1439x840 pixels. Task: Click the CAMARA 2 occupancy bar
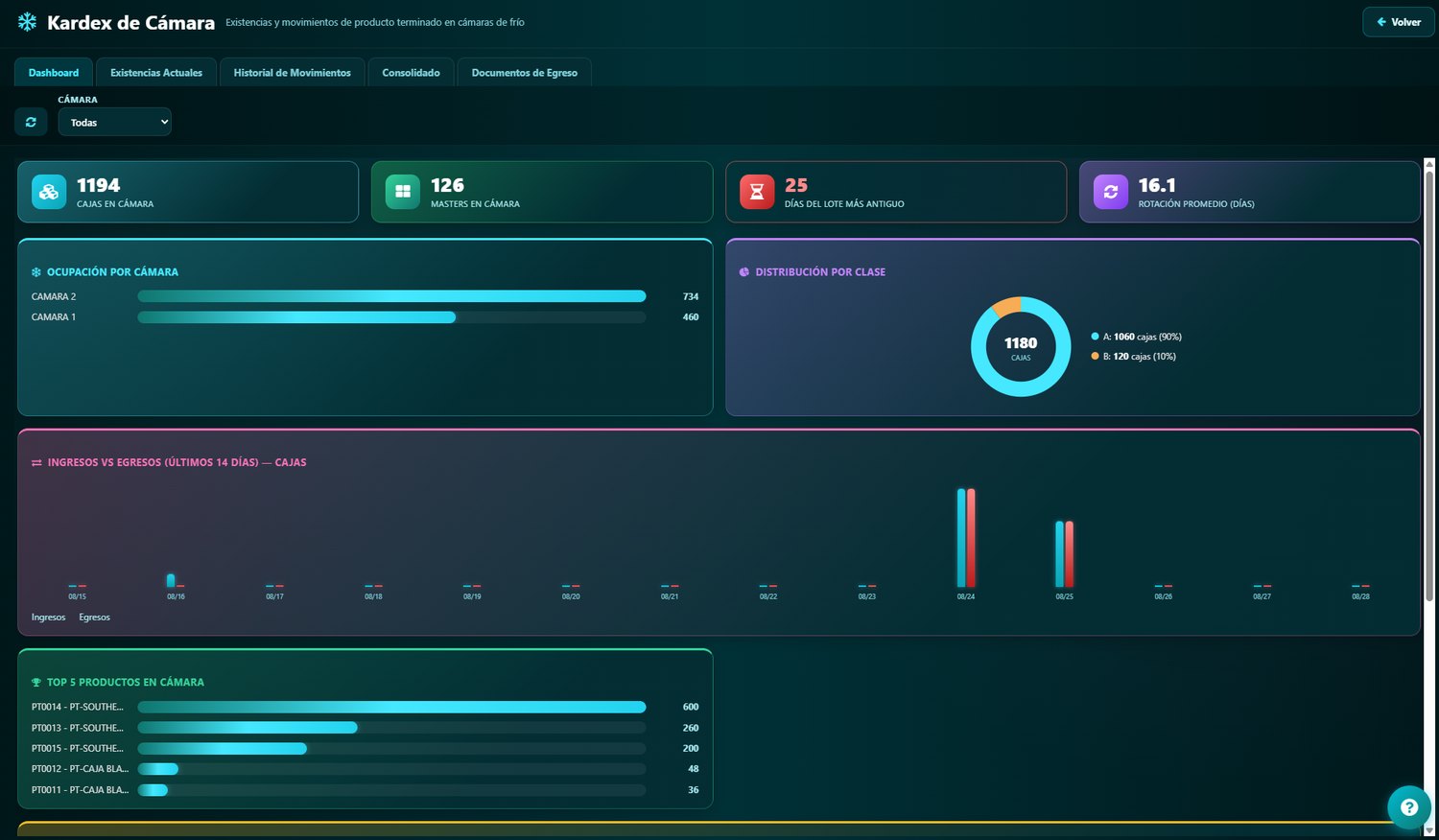click(391, 296)
